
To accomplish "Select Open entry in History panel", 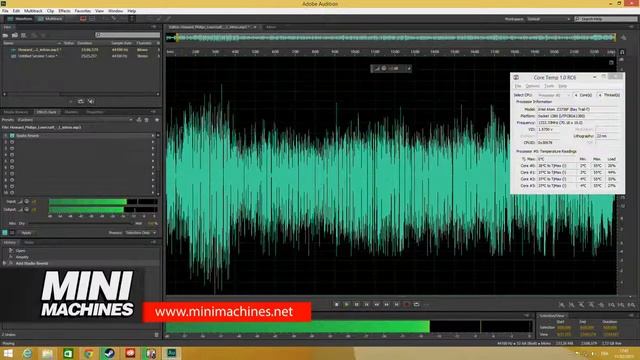I will click(x=20, y=251).
